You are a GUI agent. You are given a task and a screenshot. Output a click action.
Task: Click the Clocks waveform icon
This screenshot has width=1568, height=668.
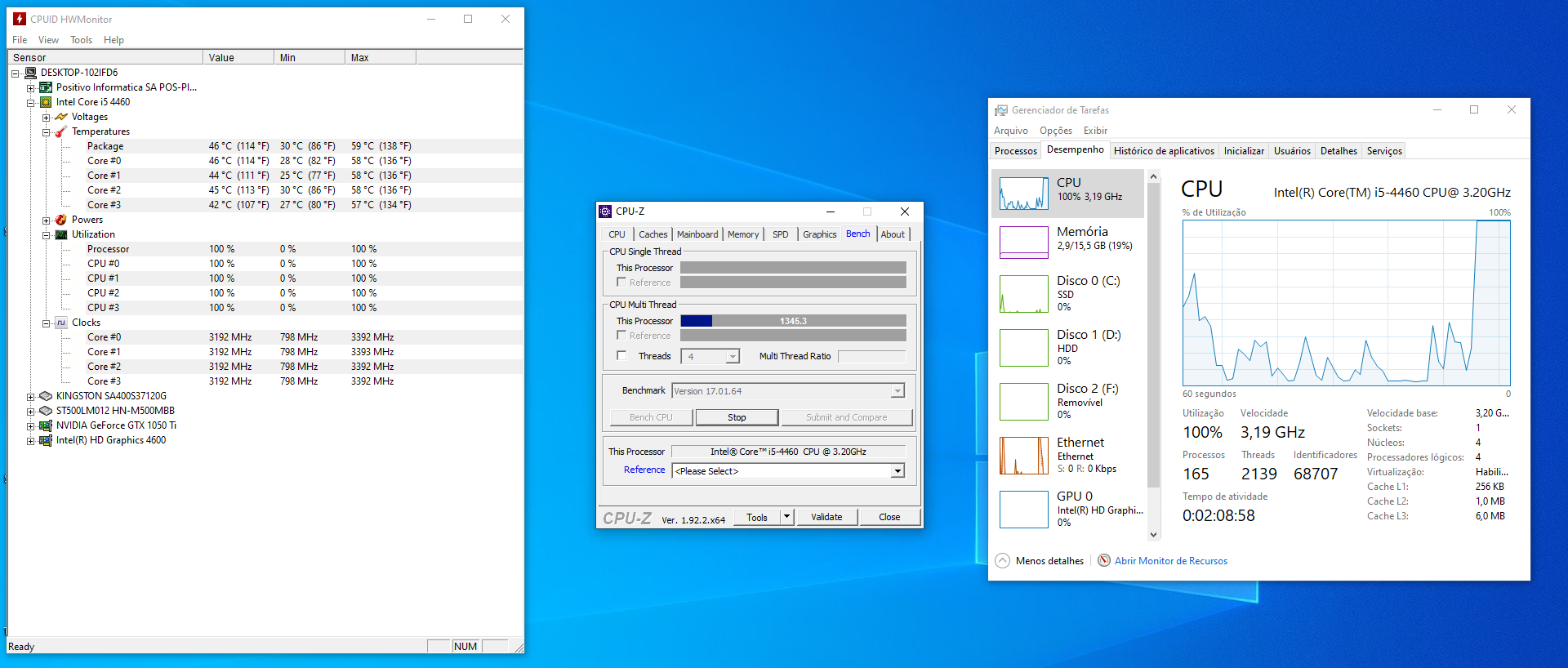(61, 323)
